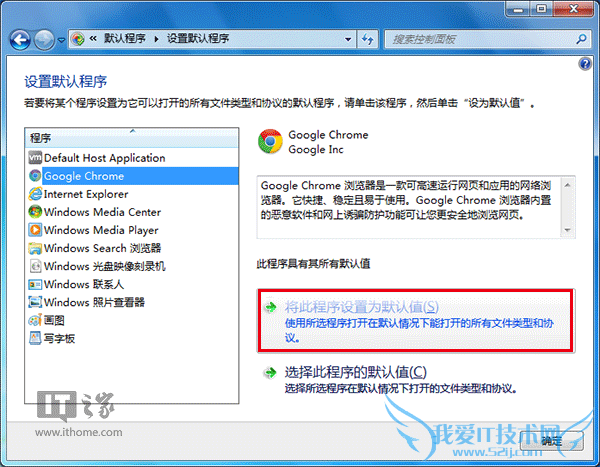Image resolution: width=600 pixels, height=467 pixels.
Task: Click the Windows Media Player icon
Action: click(35, 230)
